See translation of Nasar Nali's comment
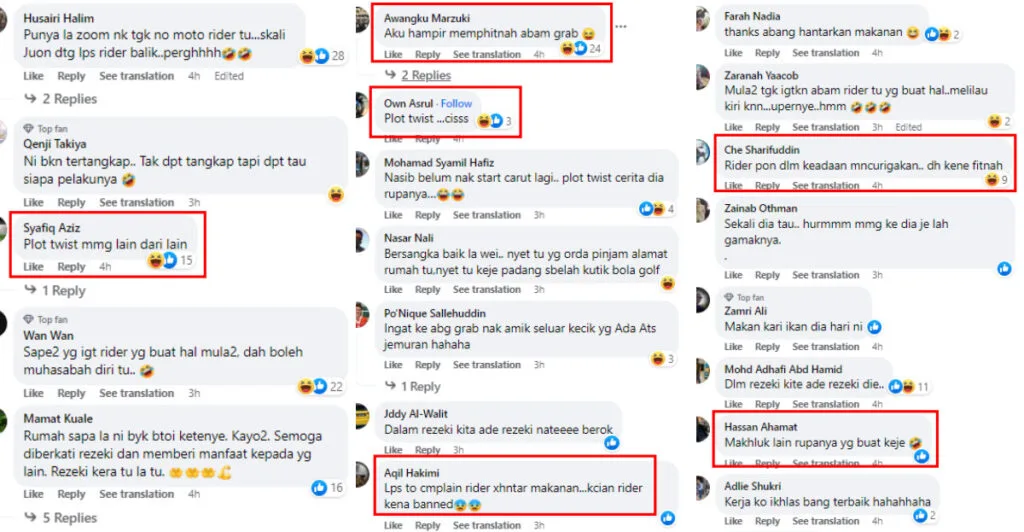This screenshot has height=532, width=1024. pyautogui.click(x=487, y=289)
